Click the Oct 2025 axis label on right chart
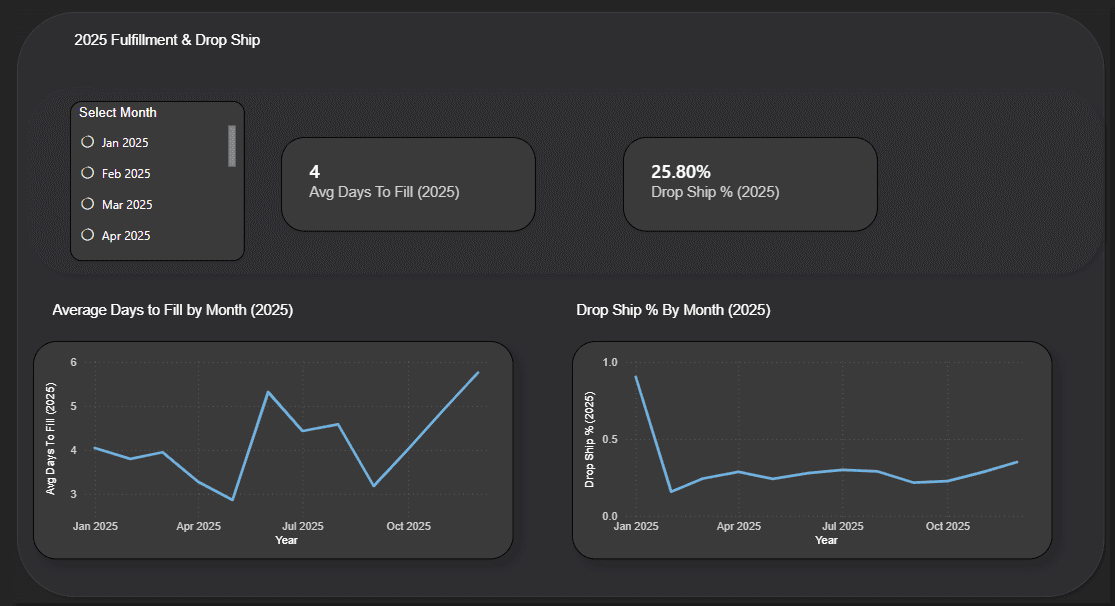The width and height of the screenshot is (1115, 606). tap(947, 526)
